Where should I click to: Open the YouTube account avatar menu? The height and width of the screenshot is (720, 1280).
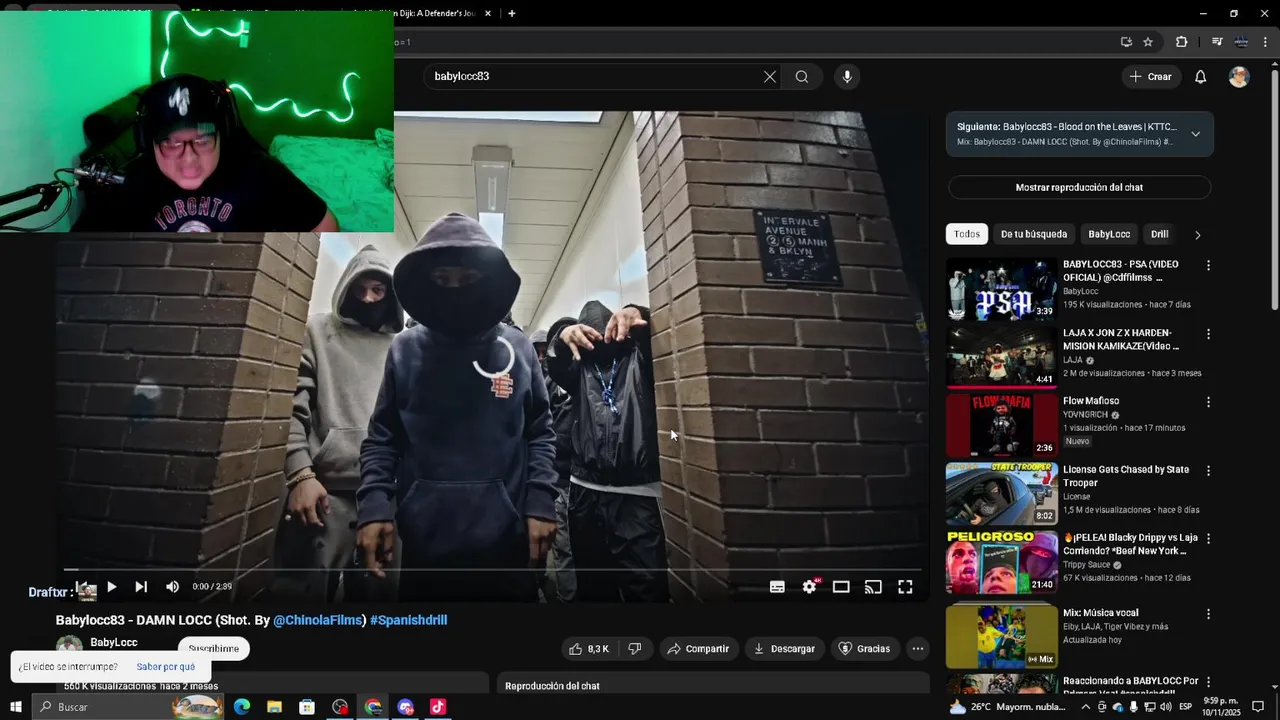click(1239, 77)
